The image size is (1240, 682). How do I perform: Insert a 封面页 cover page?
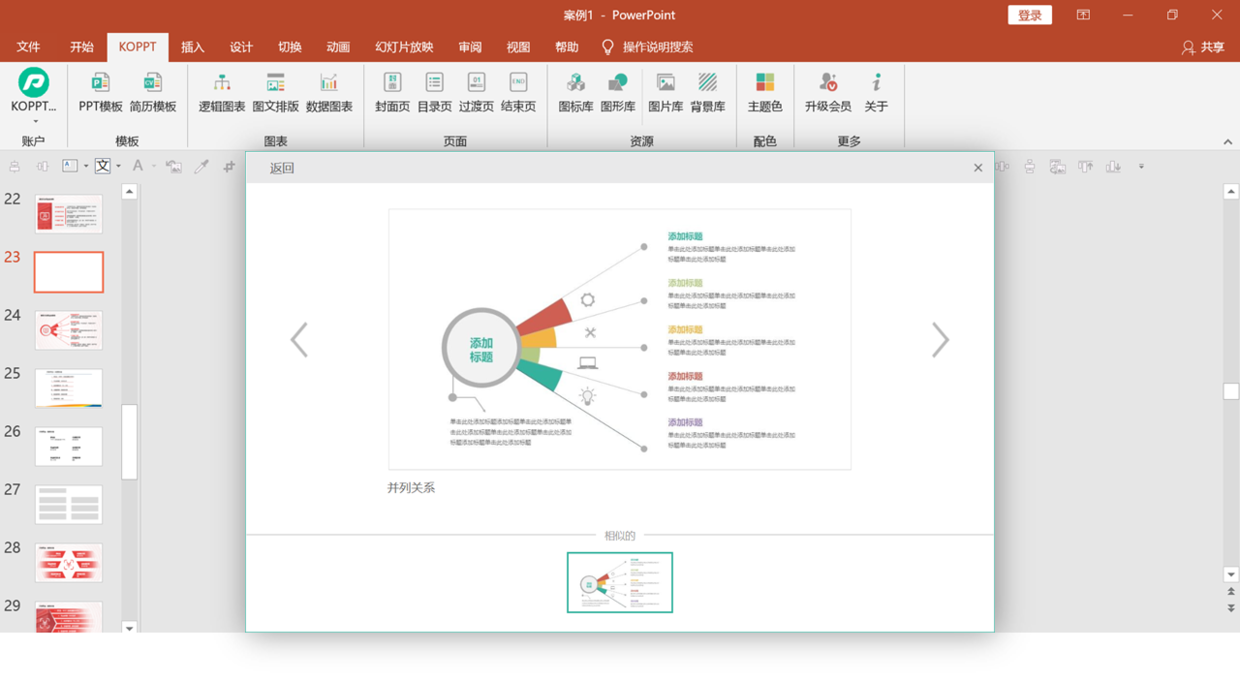point(392,93)
